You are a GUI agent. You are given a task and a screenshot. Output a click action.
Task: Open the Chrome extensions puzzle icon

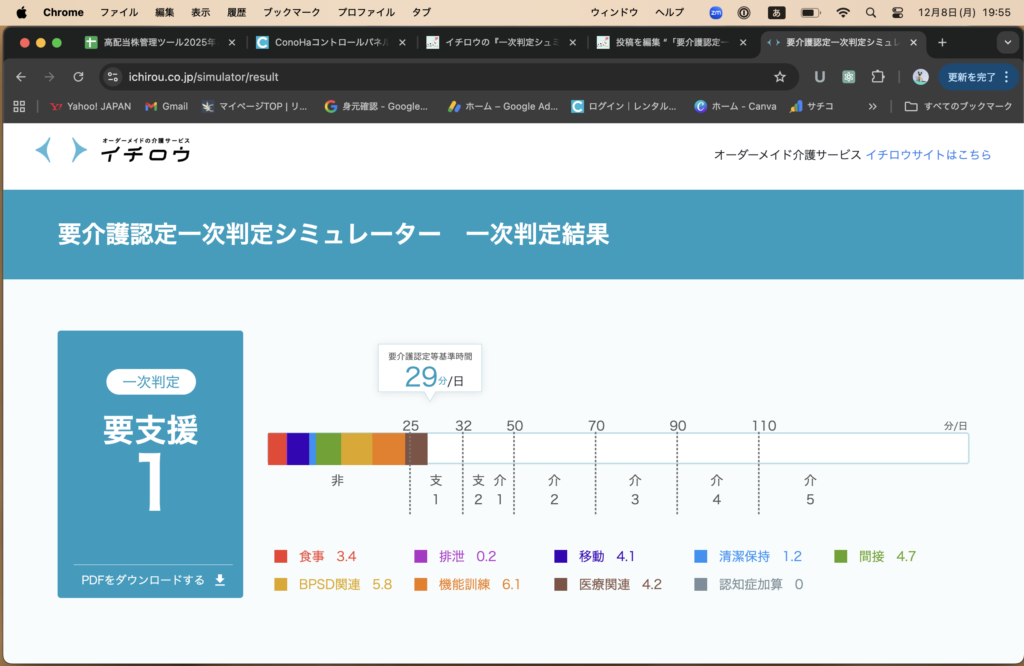coord(878,77)
